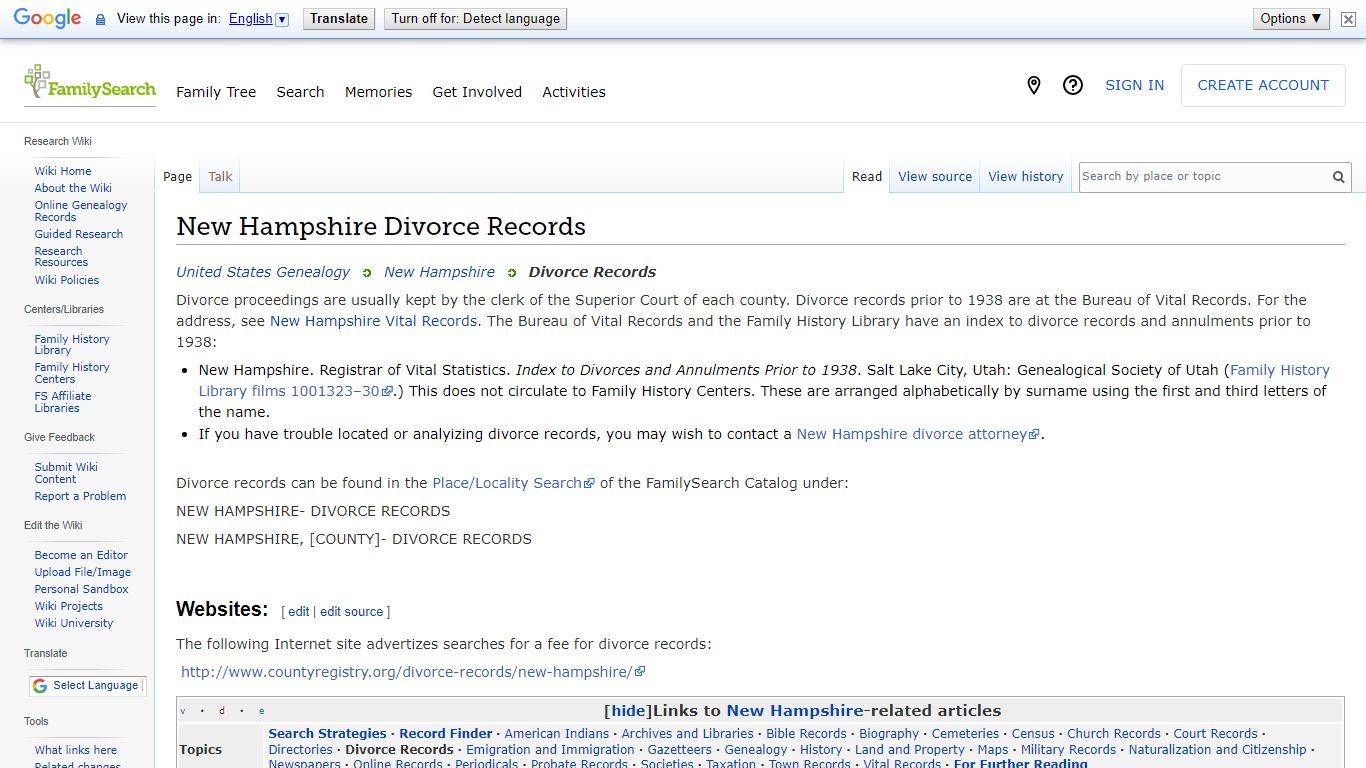Follow the New Hampshire breadcrumb

[x=439, y=272]
